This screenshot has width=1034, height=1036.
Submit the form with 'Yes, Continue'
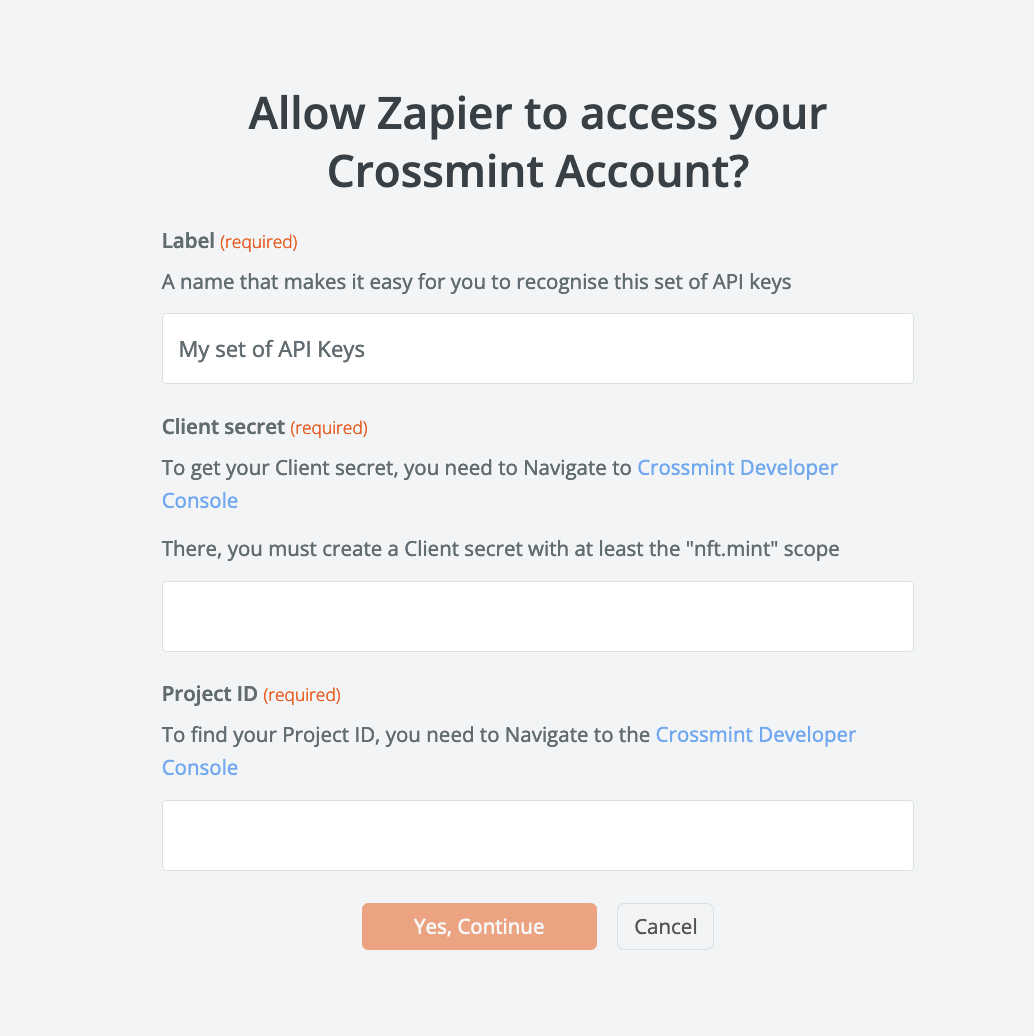[x=479, y=926]
